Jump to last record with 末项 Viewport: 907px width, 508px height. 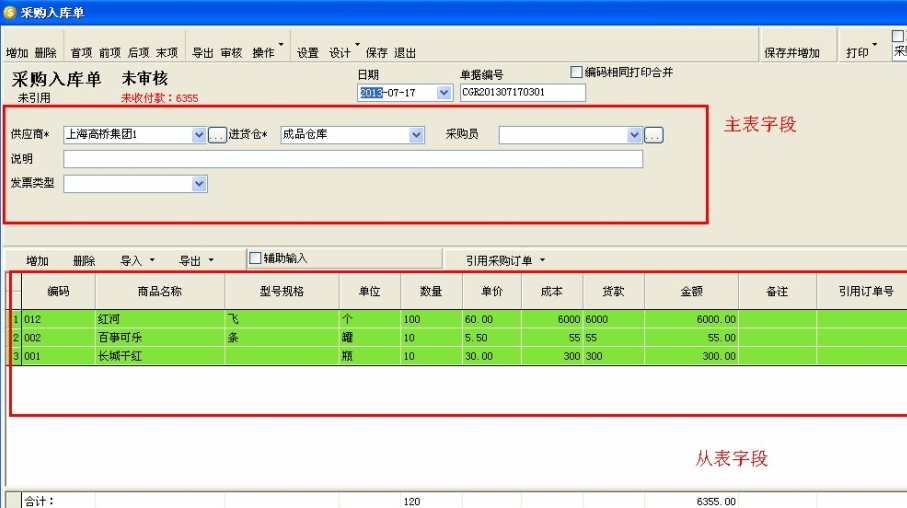pyautogui.click(x=167, y=53)
